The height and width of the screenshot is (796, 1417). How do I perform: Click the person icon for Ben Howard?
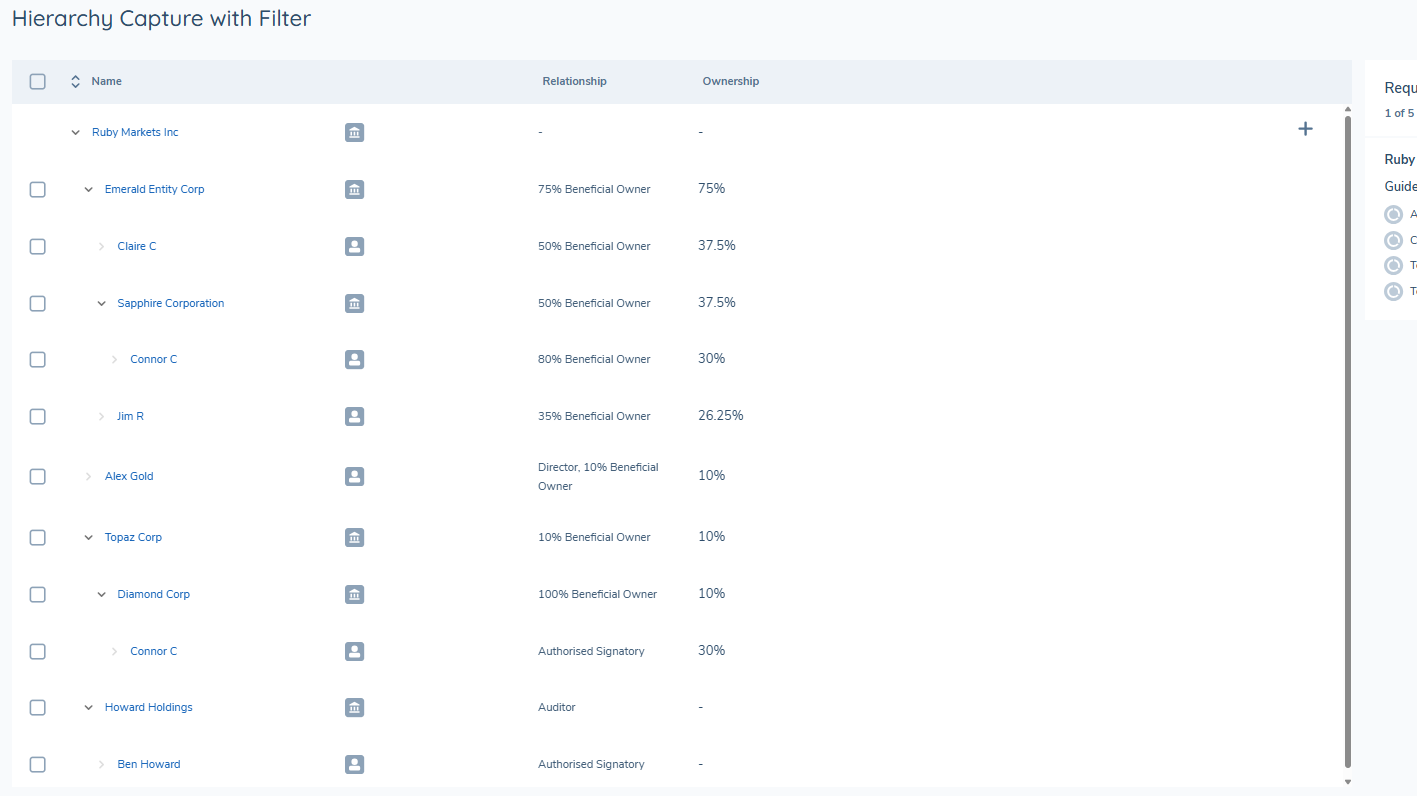click(354, 765)
